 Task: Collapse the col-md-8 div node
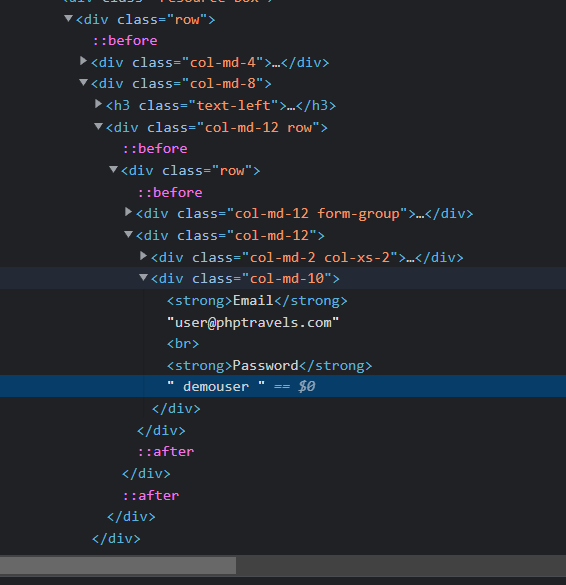click(x=84, y=82)
